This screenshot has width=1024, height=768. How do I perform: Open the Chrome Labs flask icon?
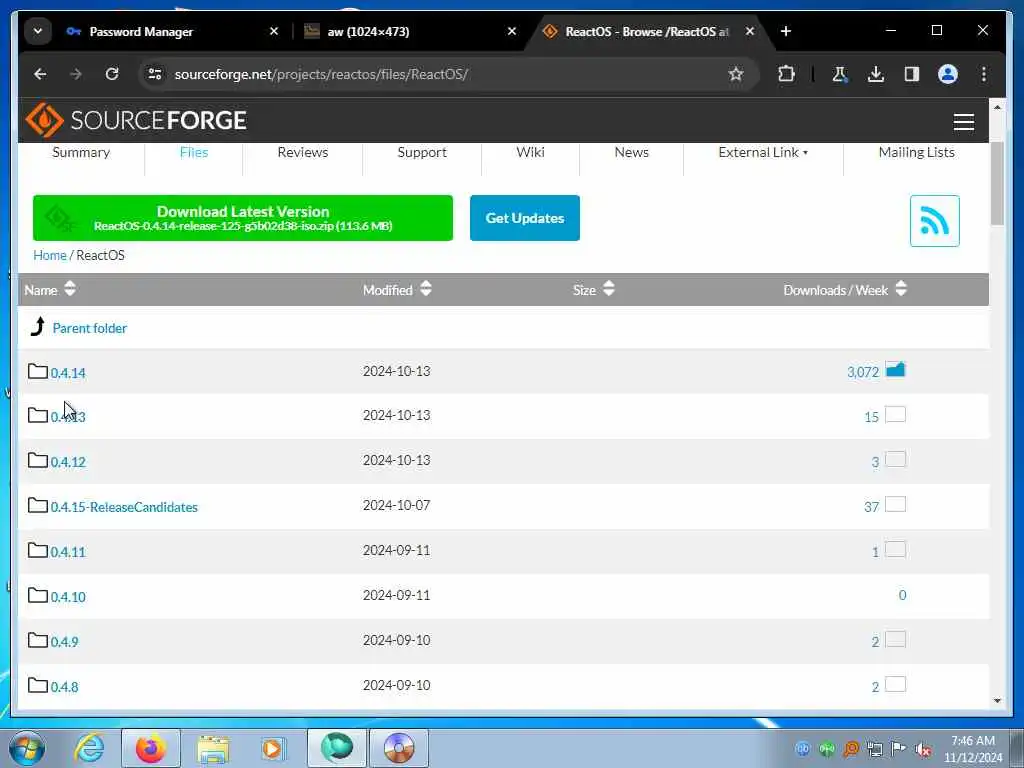[840, 74]
